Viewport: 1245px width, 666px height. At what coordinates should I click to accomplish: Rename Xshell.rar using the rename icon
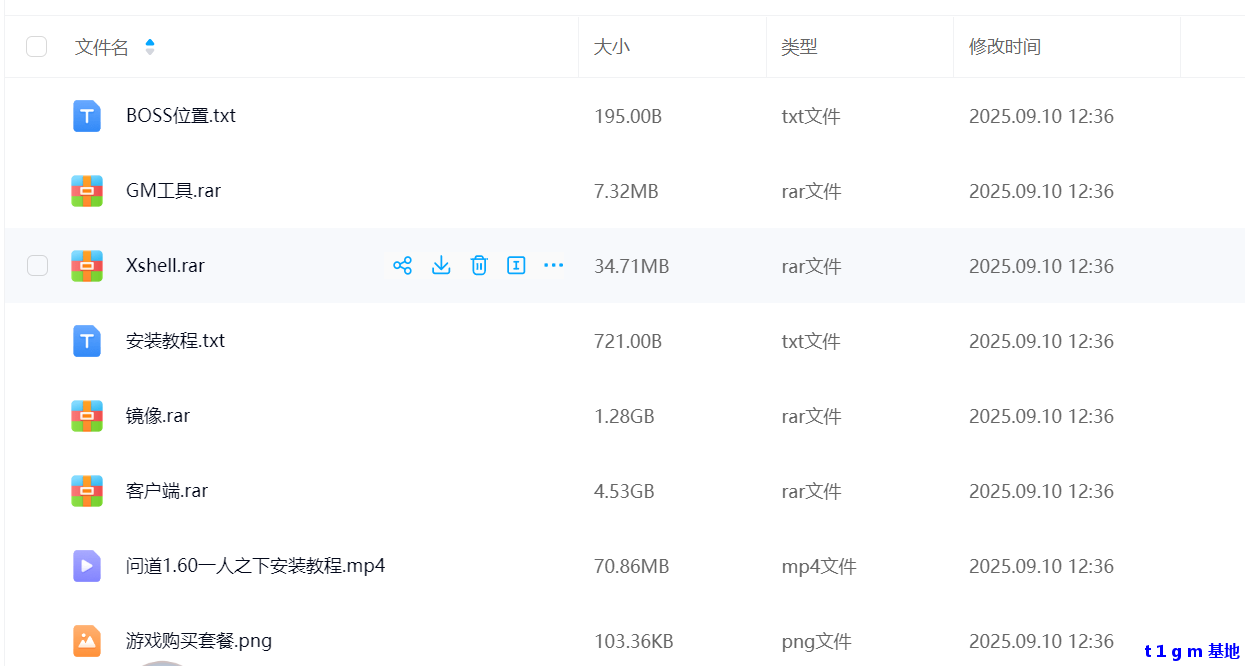pos(516,265)
